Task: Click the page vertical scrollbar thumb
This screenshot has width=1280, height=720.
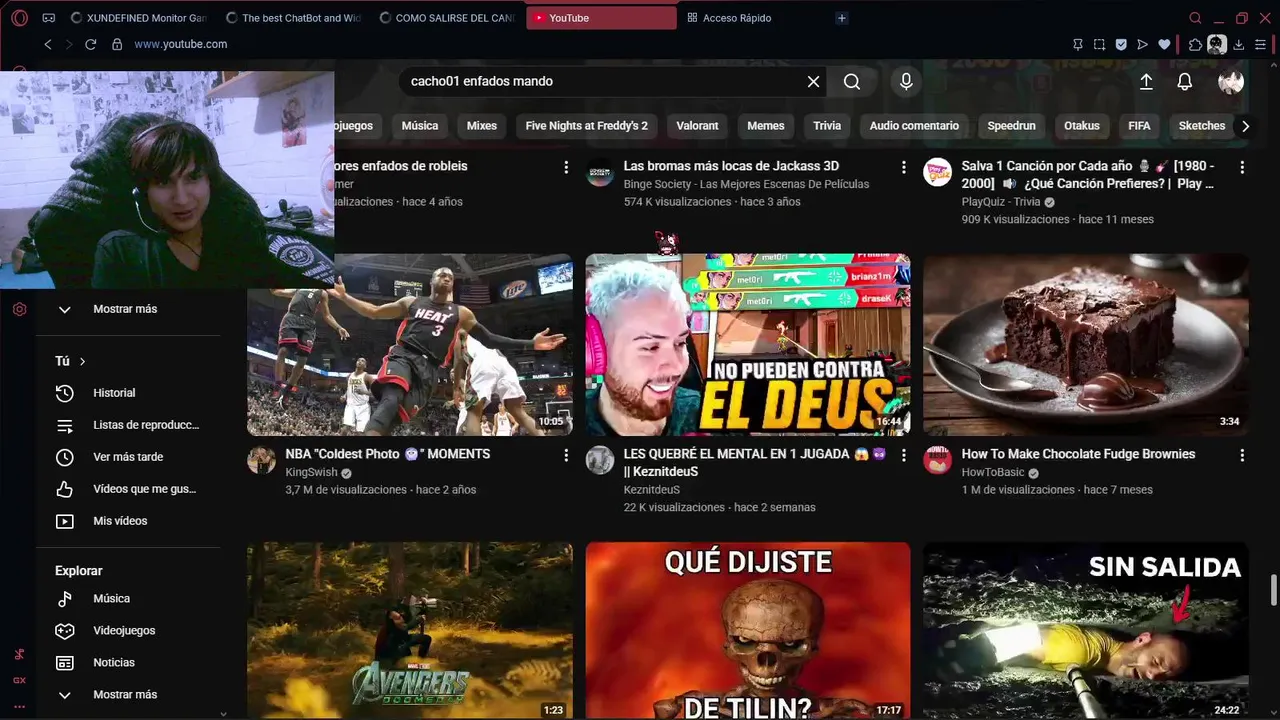Action: pyautogui.click(x=1273, y=590)
